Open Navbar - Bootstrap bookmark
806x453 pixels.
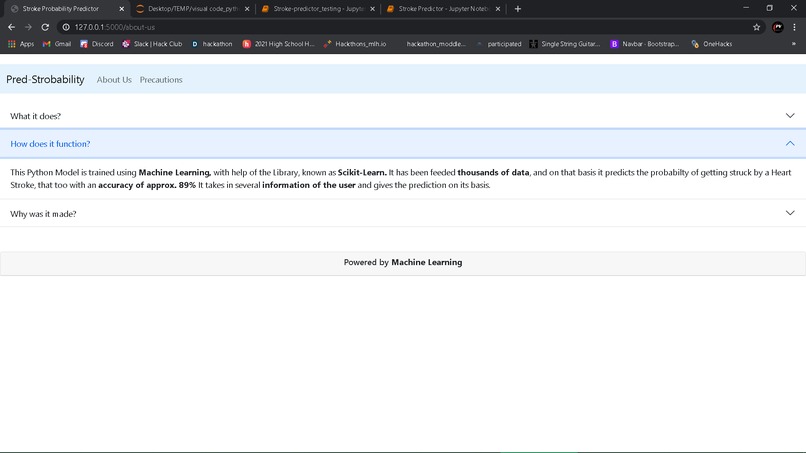click(x=645, y=44)
